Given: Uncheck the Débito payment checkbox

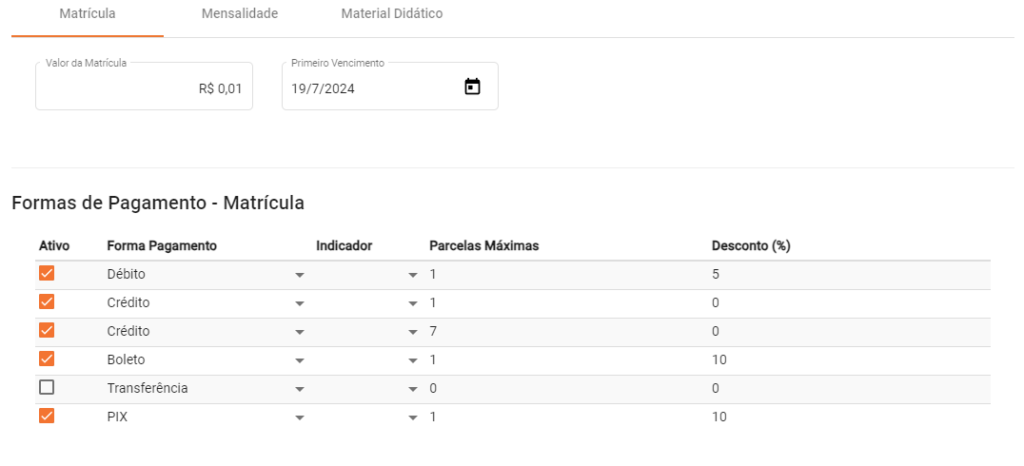Looking at the screenshot, I should [x=47, y=273].
